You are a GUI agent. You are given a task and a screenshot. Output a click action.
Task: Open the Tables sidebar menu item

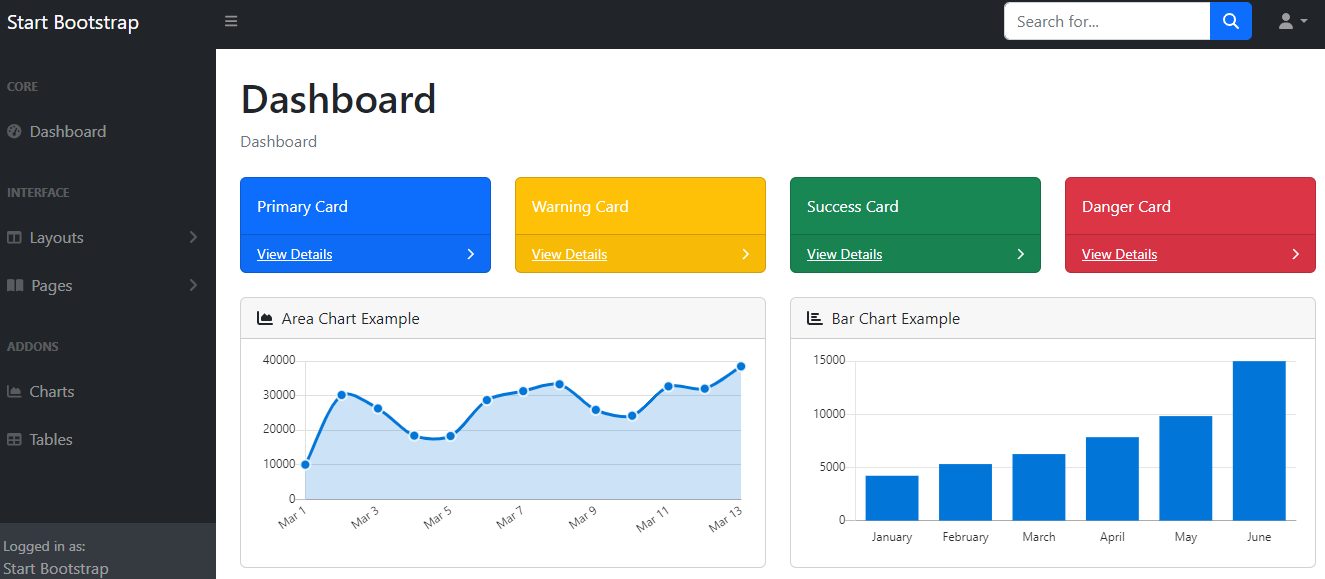(x=51, y=440)
